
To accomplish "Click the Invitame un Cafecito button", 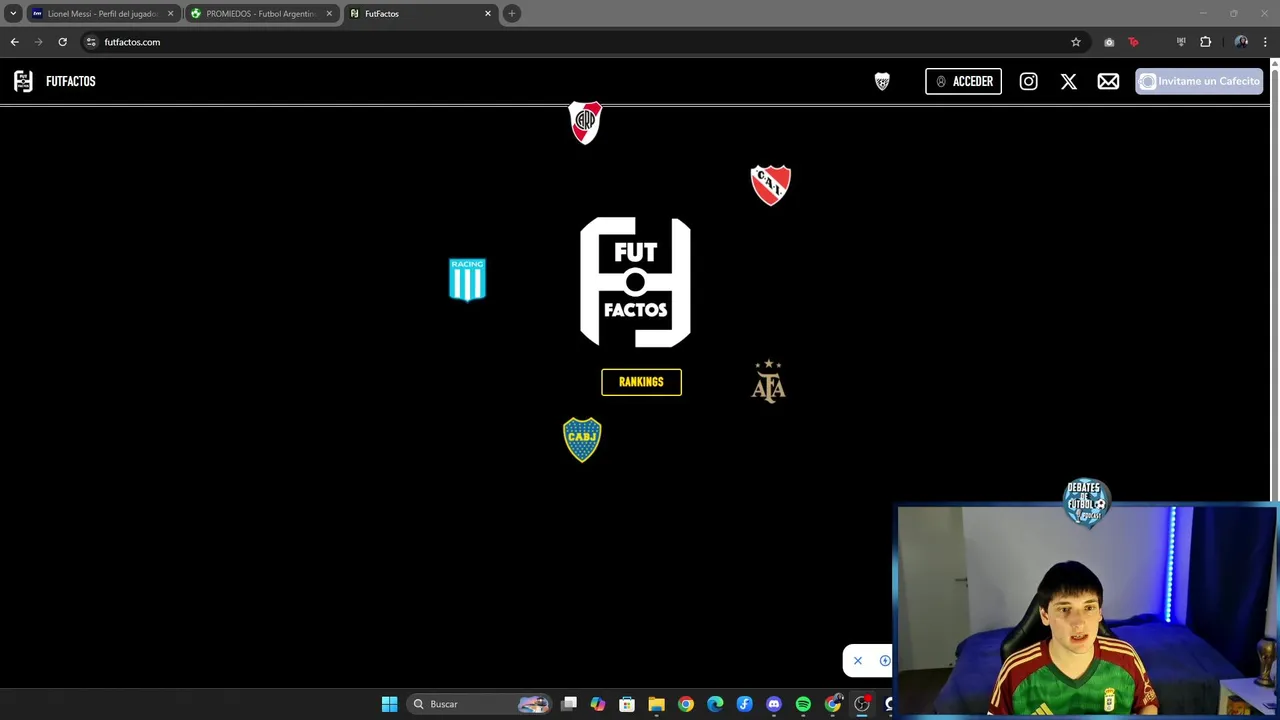I will click(1199, 81).
